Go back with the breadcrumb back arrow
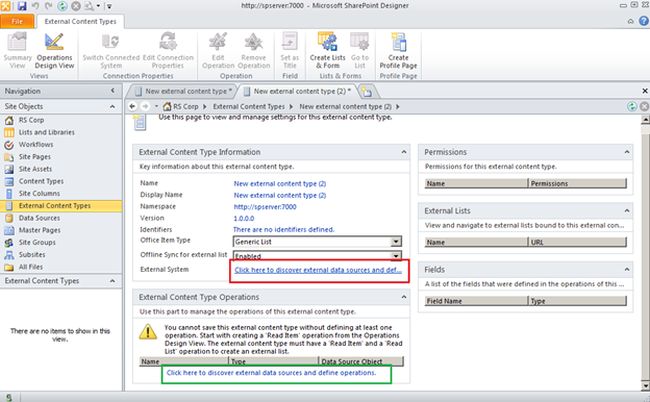 click(x=132, y=107)
